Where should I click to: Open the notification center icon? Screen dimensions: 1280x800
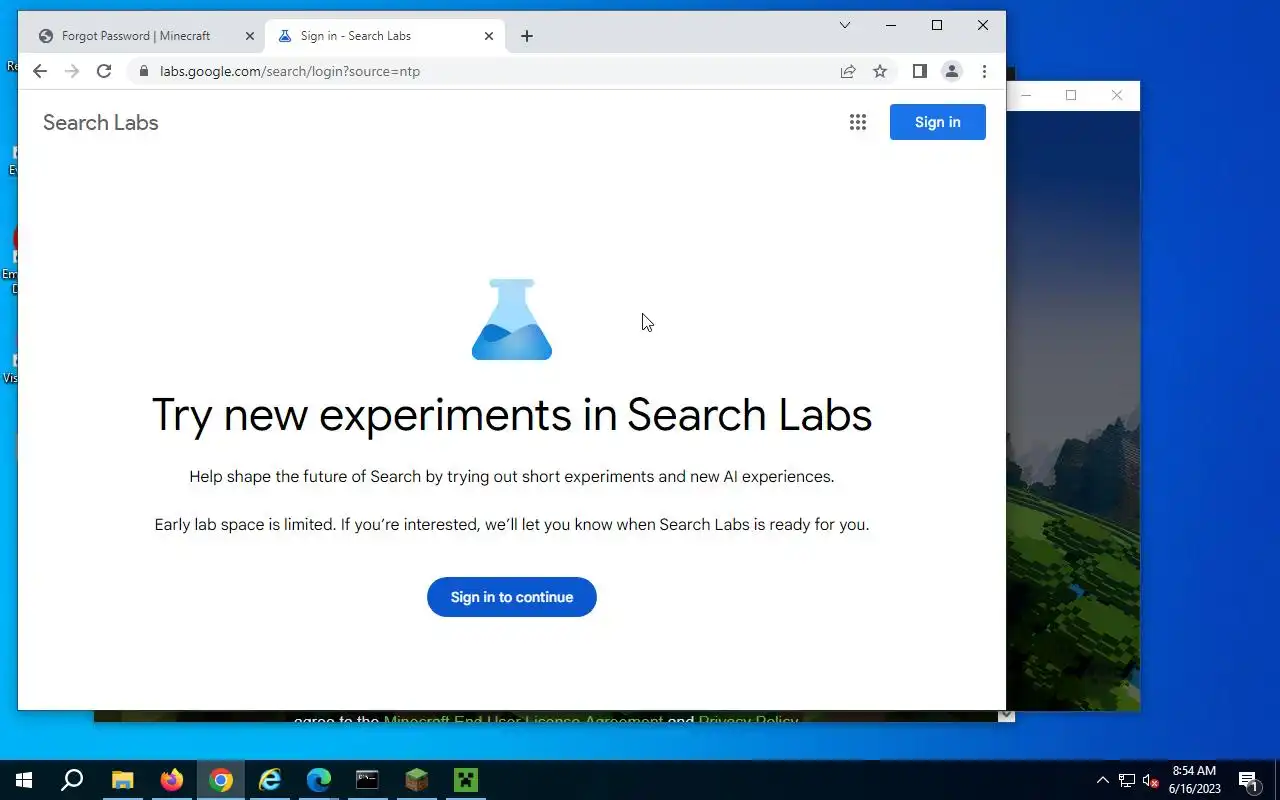click(x=1249, y=780)
